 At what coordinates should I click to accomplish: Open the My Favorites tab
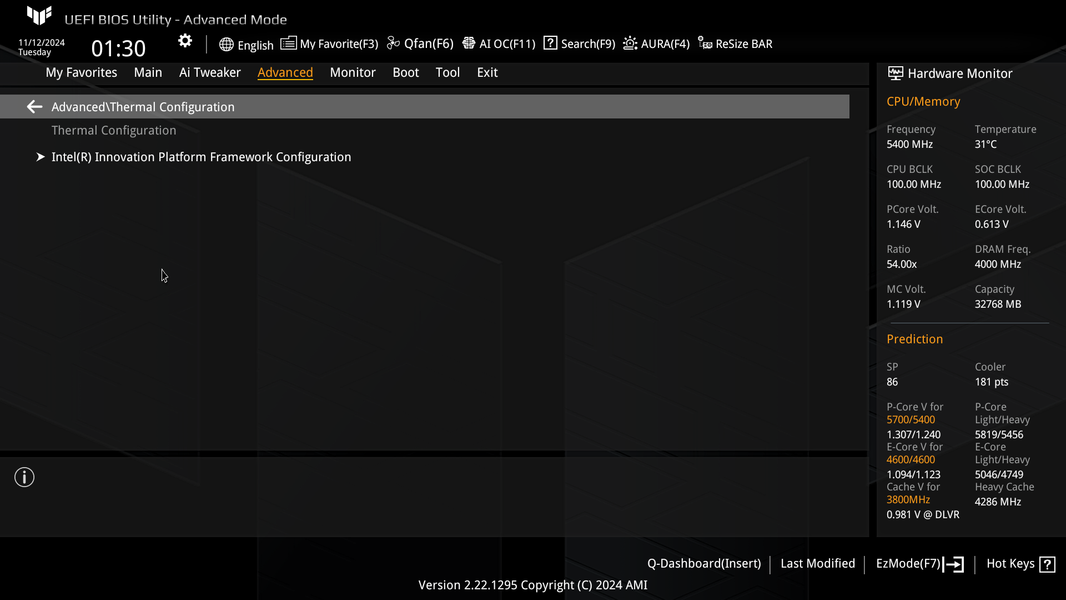click(82, 72)
